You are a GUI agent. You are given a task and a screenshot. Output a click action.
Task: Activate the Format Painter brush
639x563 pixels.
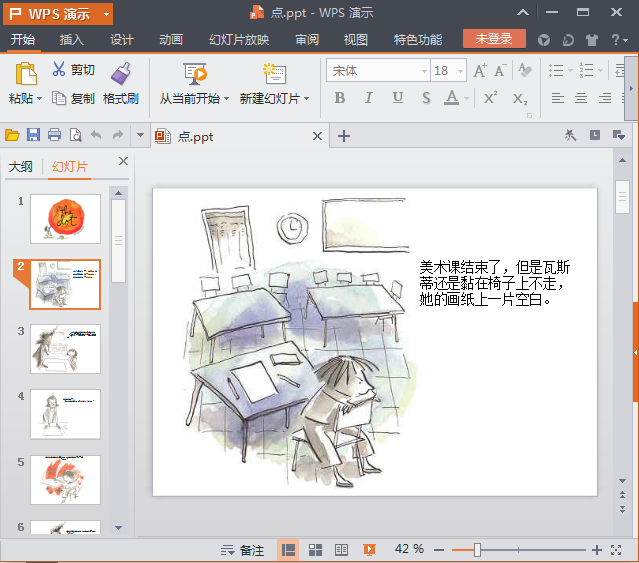click(x=121, y=74)
